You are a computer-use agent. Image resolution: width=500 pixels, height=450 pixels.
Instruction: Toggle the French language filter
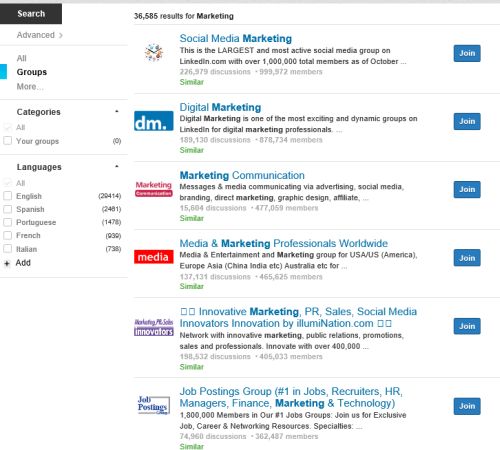coord(7,235)
